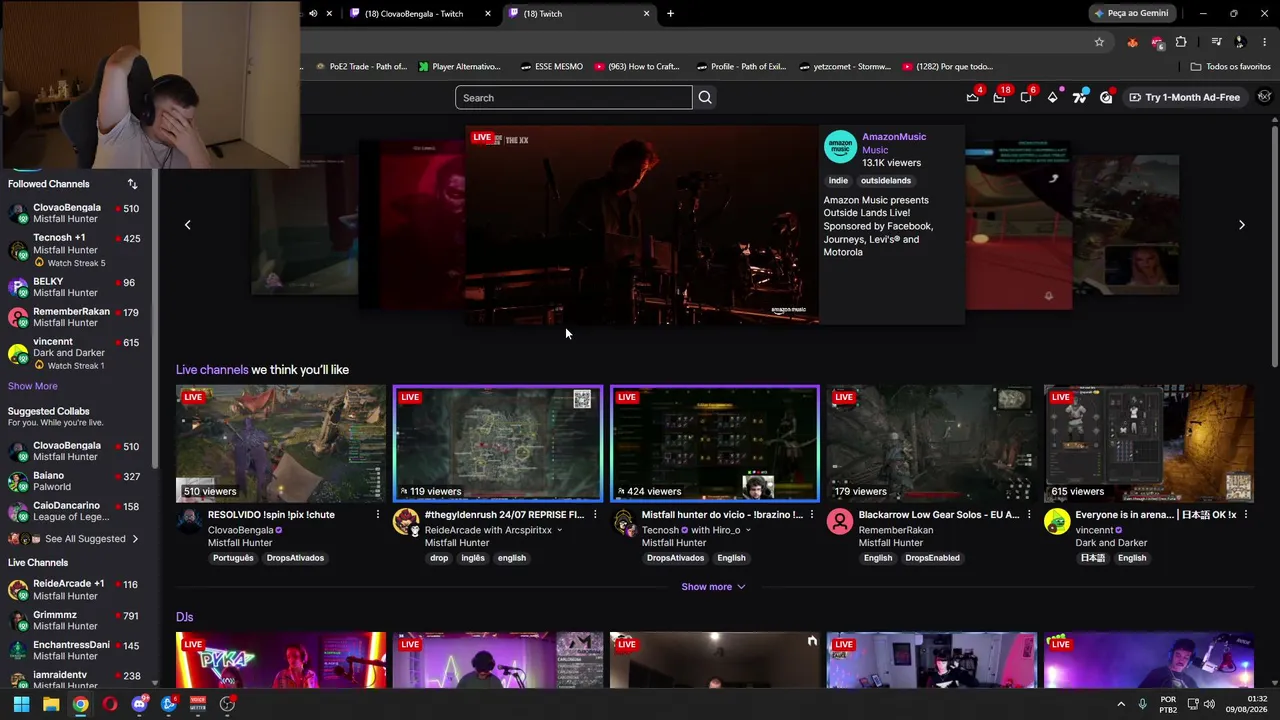Open vincennt in Followed Channels
Image resolution: width=1280 pixels, height=720 pixels.
(74, 353)
